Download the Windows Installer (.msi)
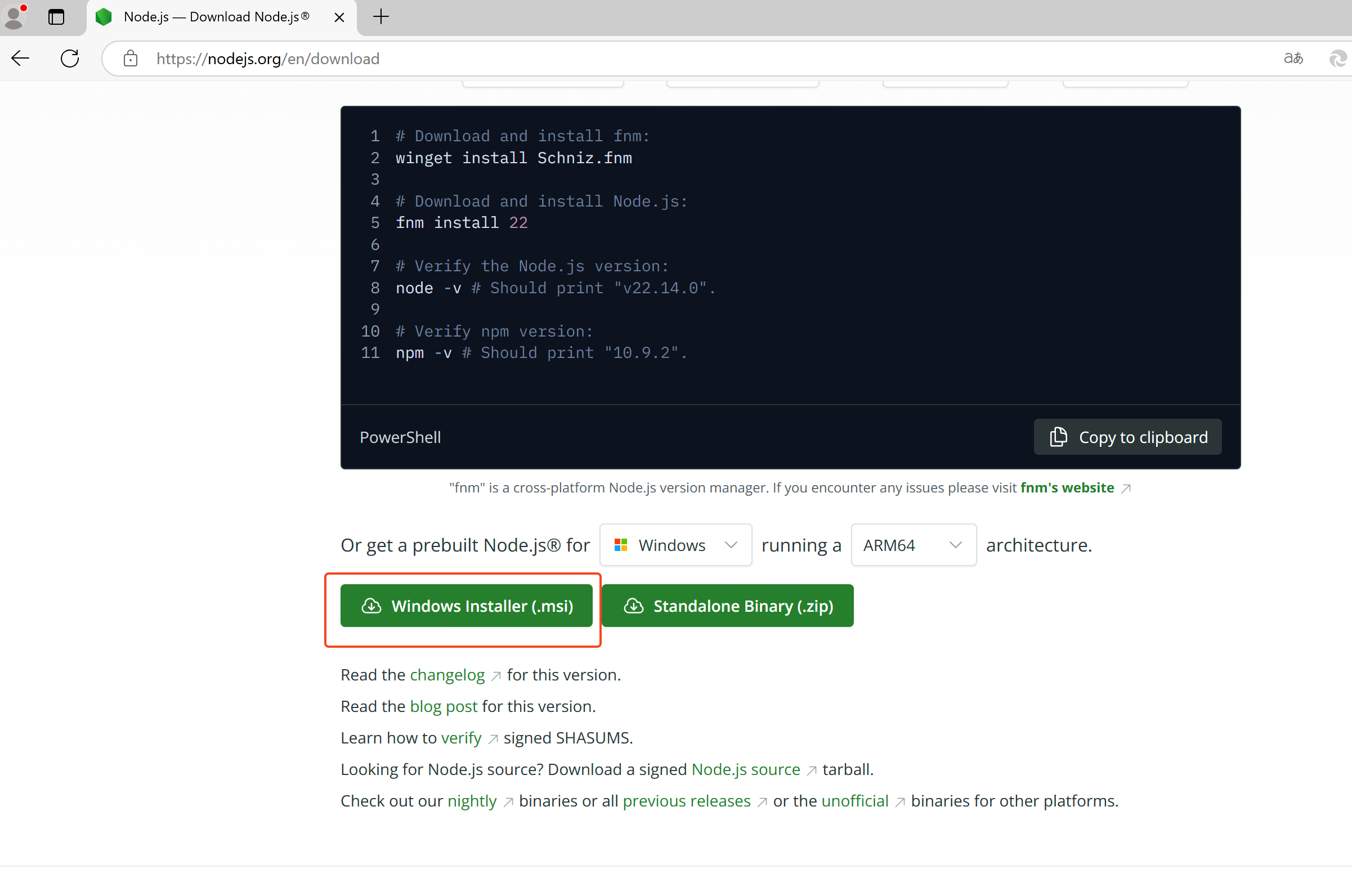This screenshot has height=896, width=1352. click(466, 606)
